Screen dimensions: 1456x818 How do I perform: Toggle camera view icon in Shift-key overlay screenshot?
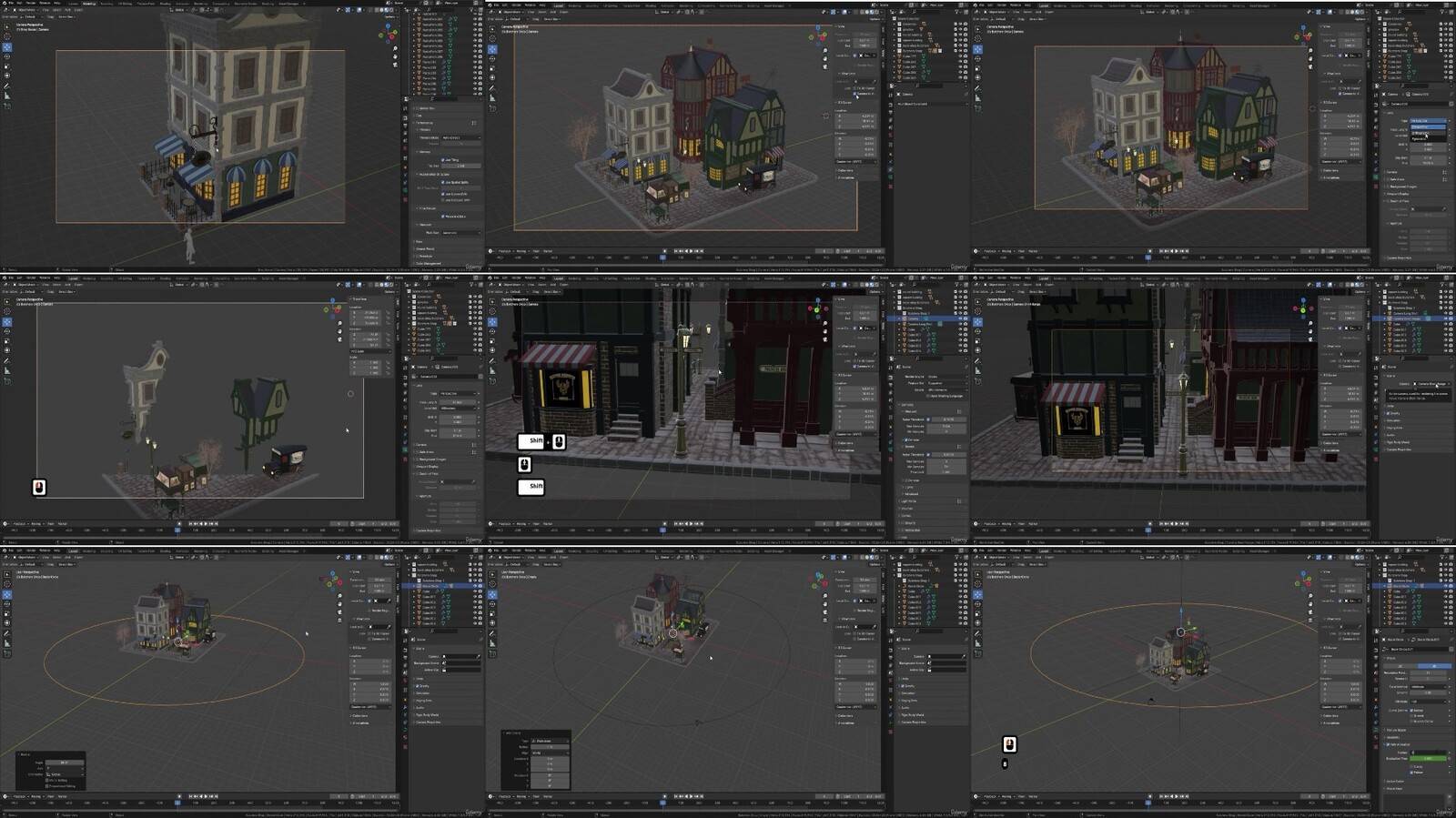825,339
